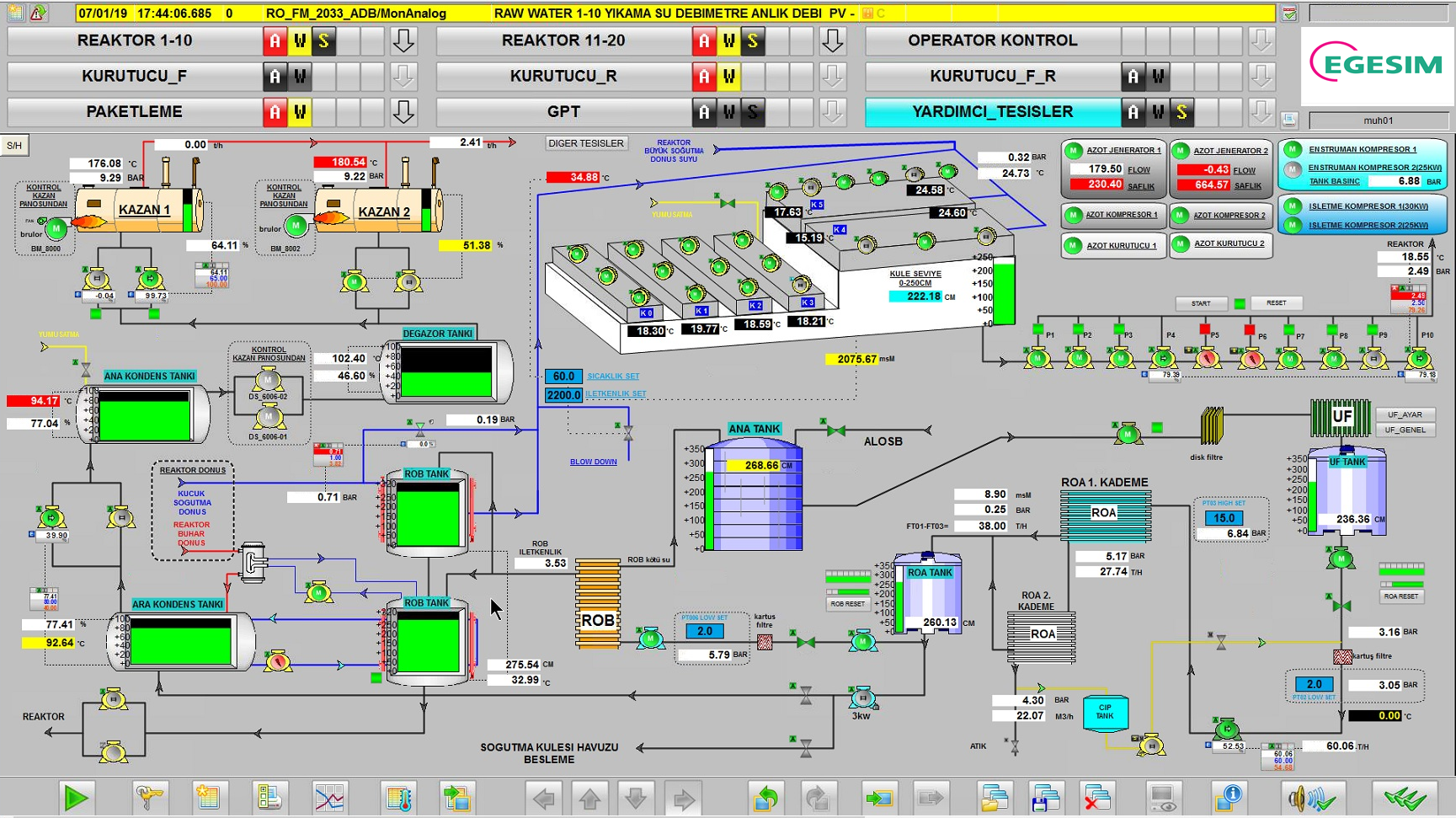The height and width of the screenshot is (818, 1456).
Task: Toggle AZOT JENERATOR 2 motor indicator
Action: (1181, 152)
